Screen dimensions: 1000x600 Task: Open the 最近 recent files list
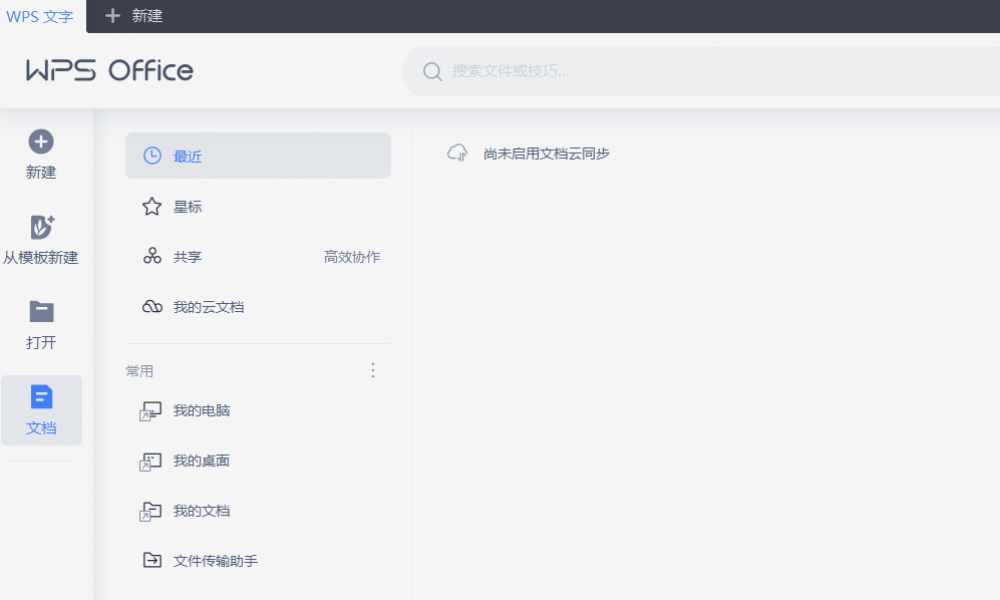point(257,156)
